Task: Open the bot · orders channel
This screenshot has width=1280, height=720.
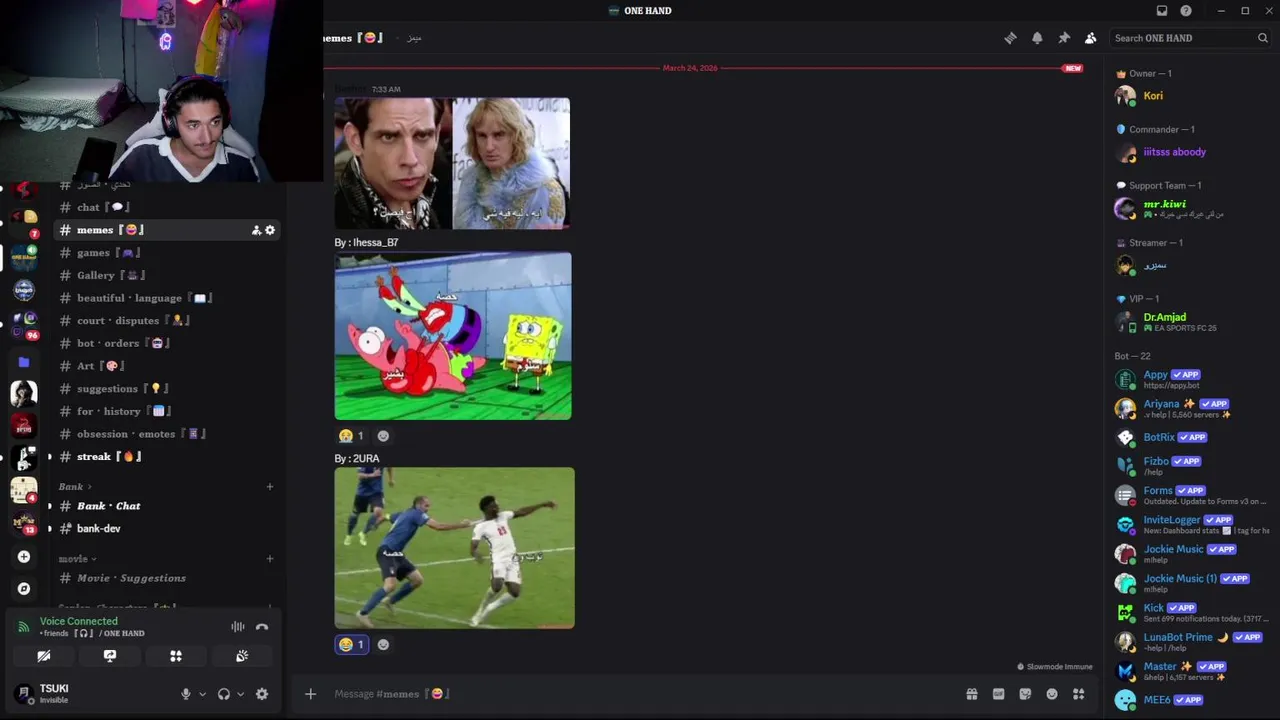Action: tap(166, 343)
